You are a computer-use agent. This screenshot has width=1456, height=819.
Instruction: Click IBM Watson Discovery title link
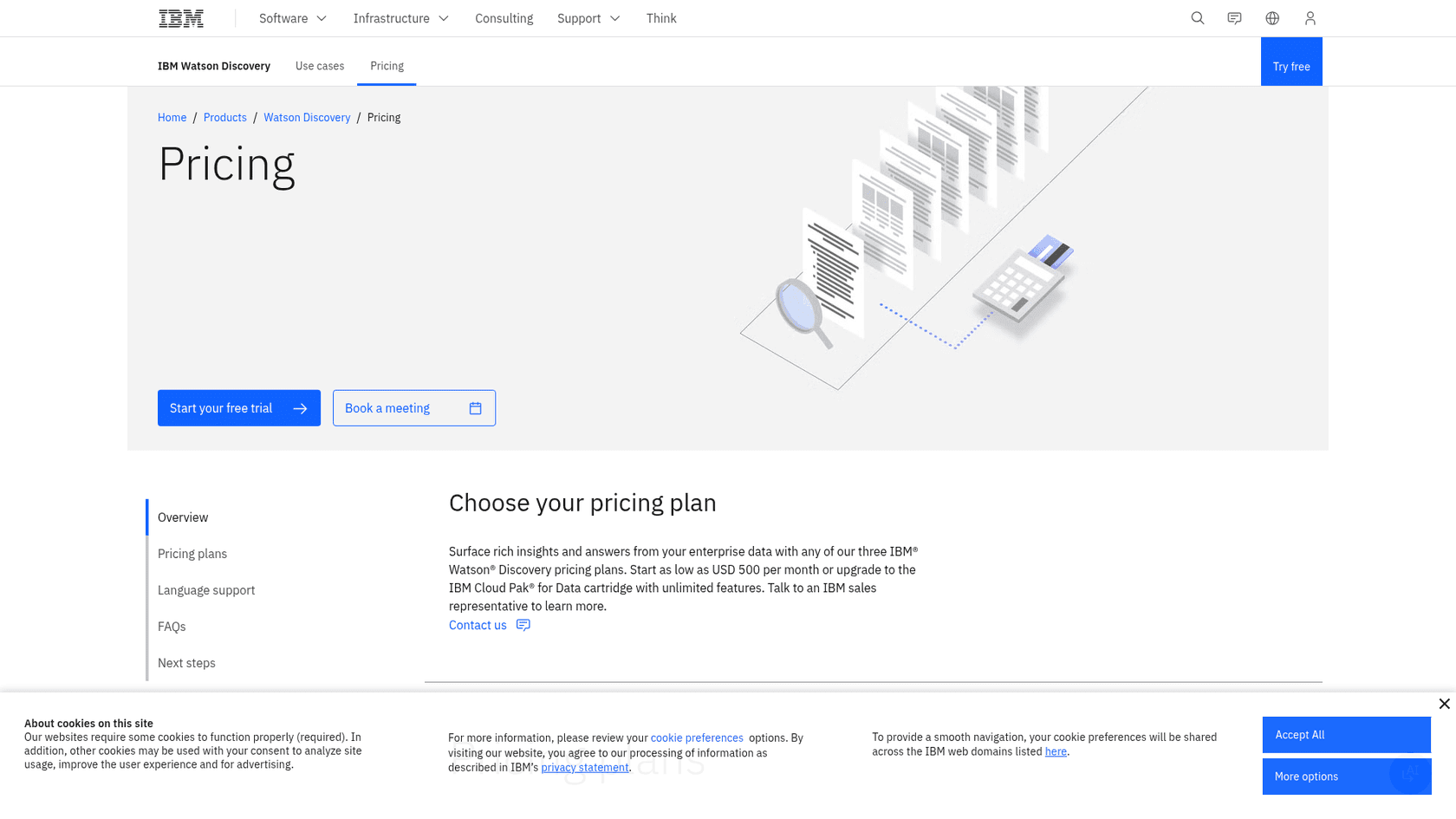214,66
